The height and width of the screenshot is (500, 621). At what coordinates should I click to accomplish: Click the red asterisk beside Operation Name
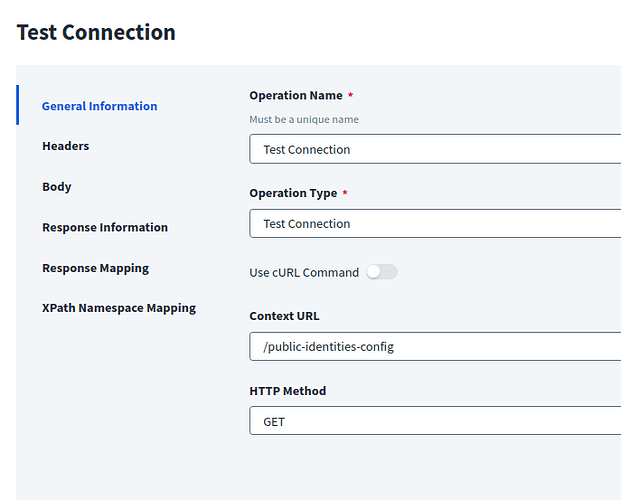pos(351,96)
